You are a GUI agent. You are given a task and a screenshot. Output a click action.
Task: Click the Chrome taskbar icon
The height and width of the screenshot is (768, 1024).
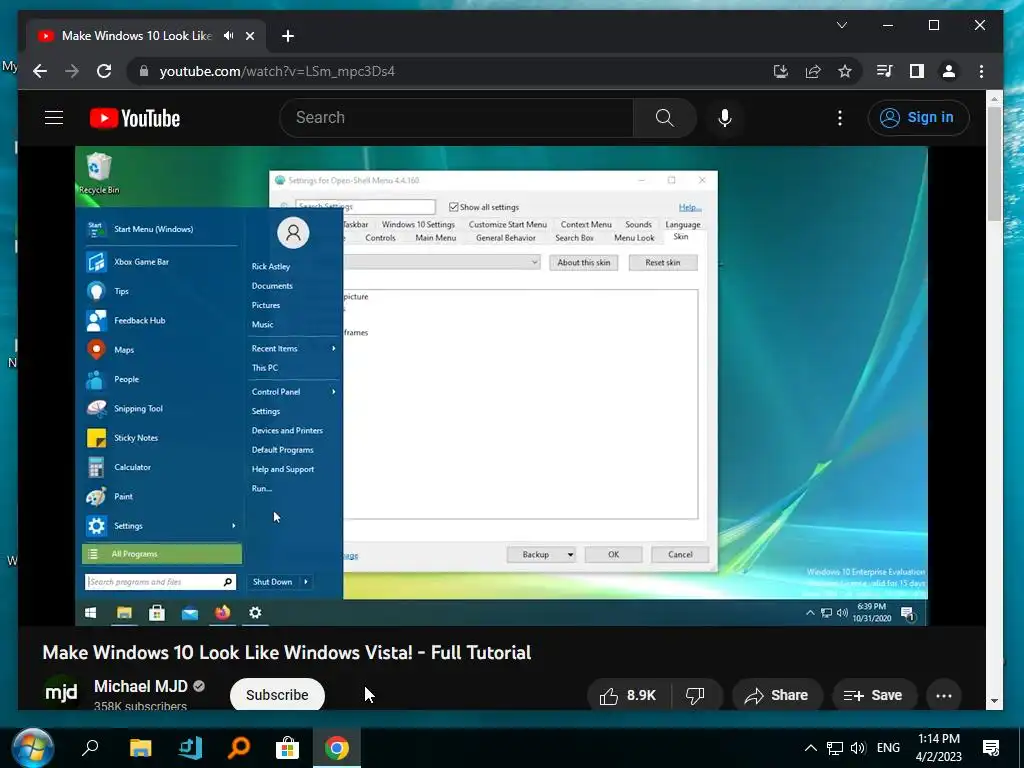[336, 748]
